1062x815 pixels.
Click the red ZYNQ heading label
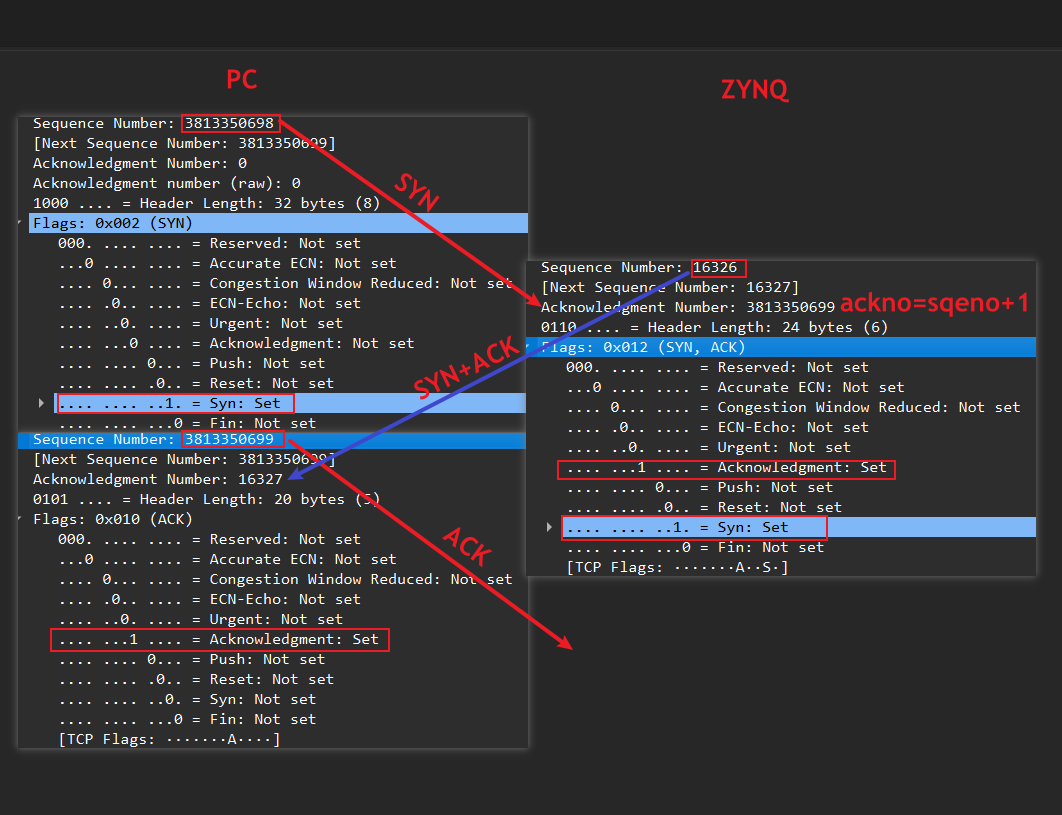[754, 90]
